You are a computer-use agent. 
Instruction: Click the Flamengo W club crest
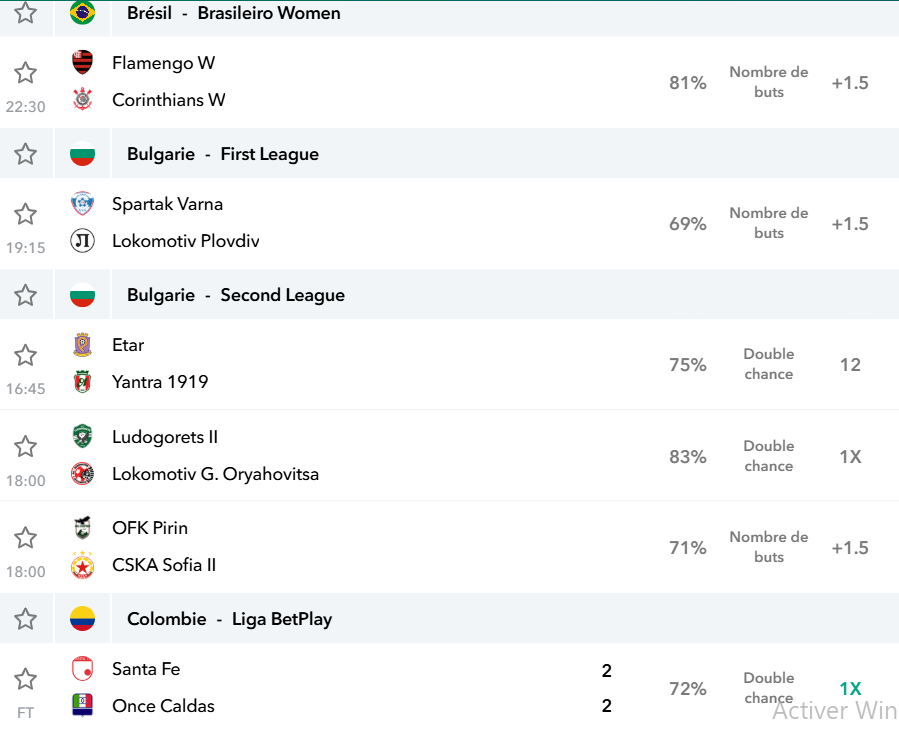click(83, 62)
